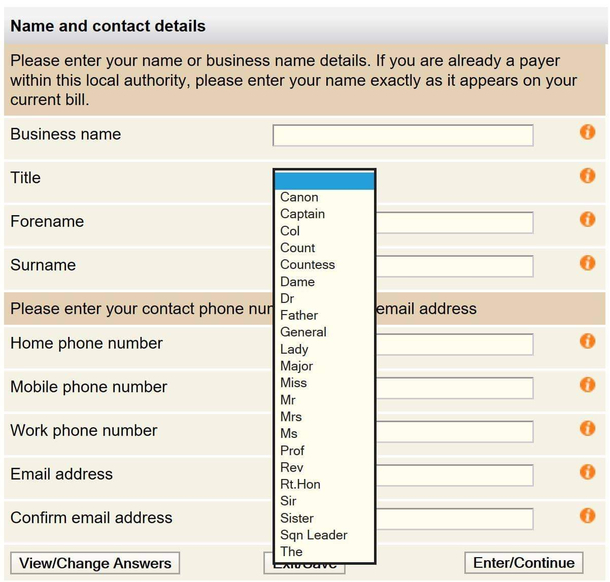Click the Confirm email address info icon
Image resolution: width=610 pixels, height=582 pixels.
(x=587, y=516)
